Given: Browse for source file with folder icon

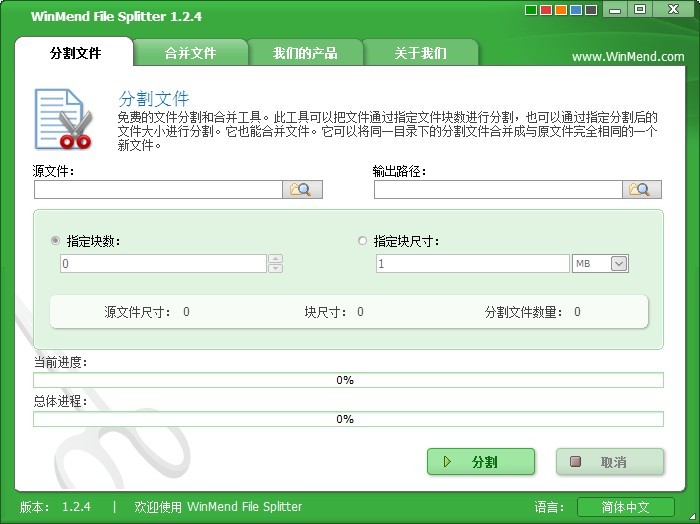Looking at the screenshot, I should tap(302, 189).
